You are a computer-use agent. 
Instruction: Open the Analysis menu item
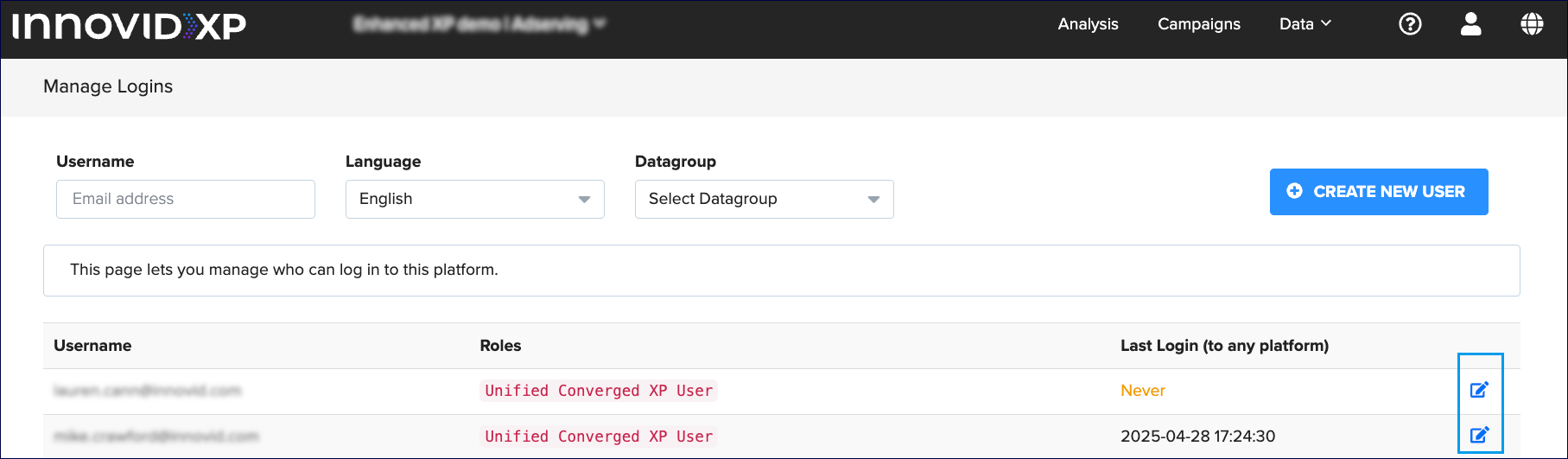[1088, 24]
